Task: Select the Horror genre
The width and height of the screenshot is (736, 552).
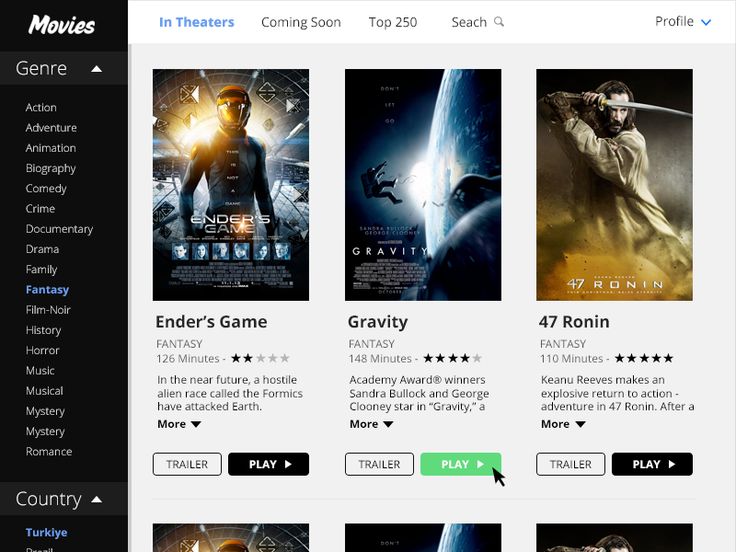Action: 42,350
